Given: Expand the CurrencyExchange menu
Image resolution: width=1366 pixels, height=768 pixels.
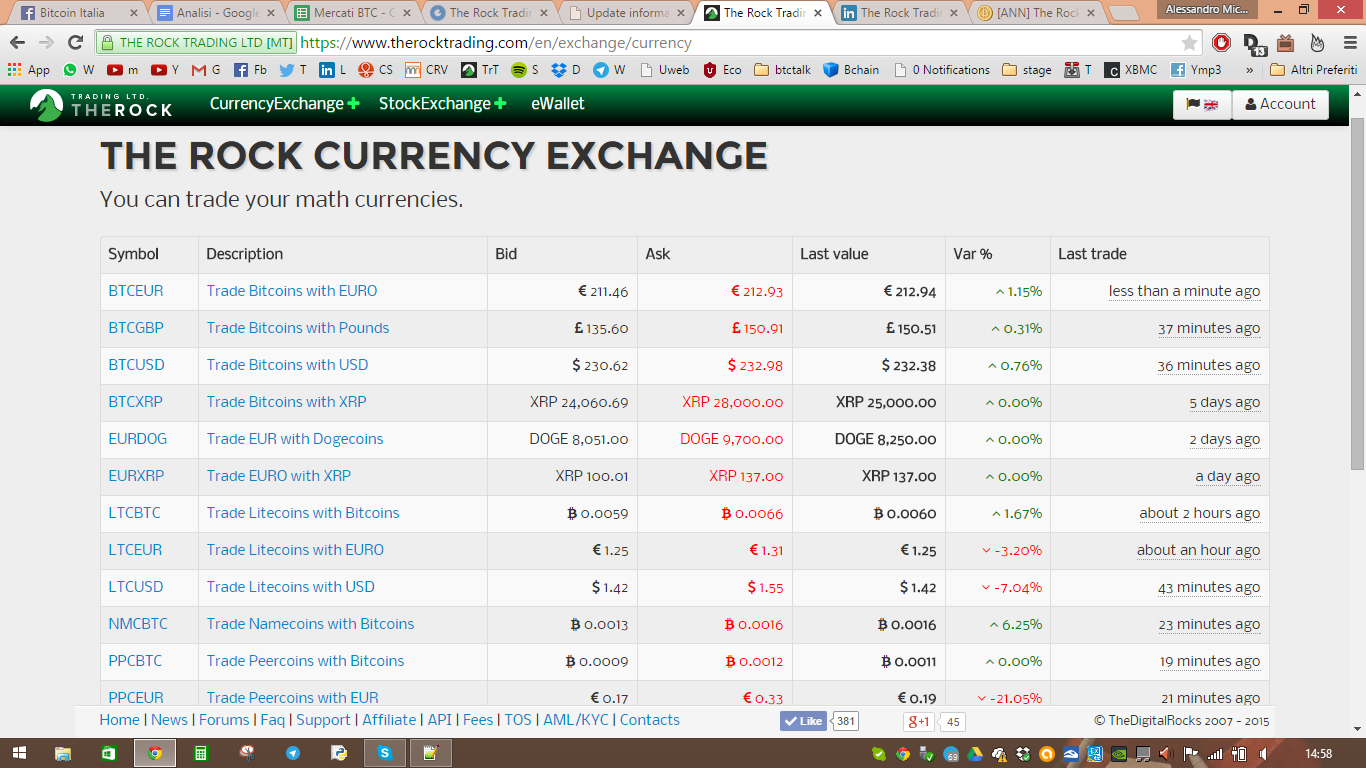Looking at the screenshot, I should tap(284, 104).
